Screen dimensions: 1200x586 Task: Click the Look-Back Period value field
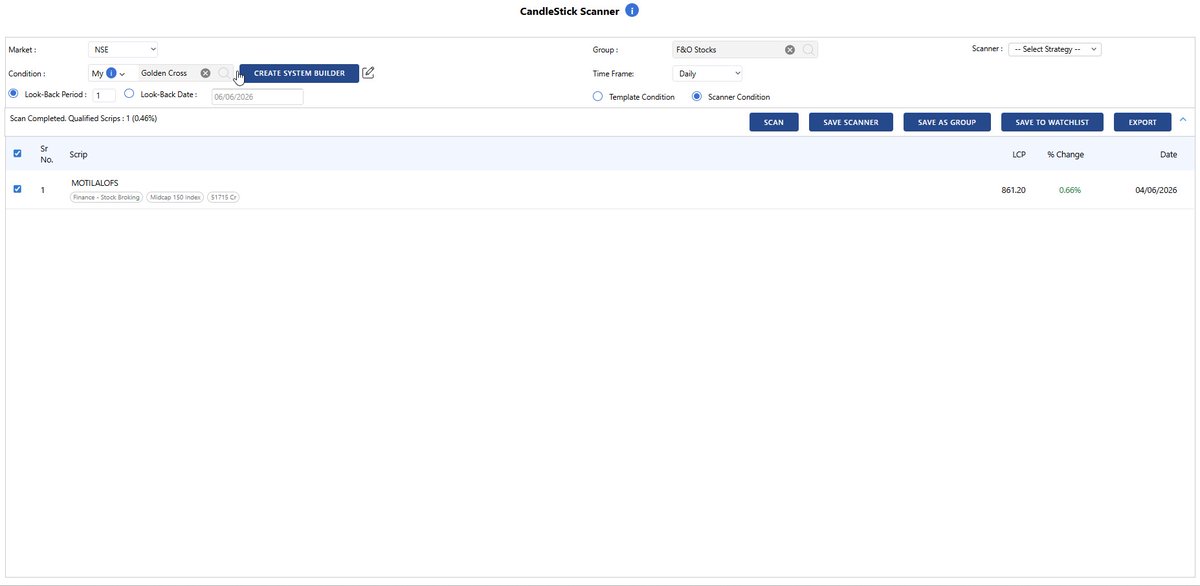pyautogui.click(x=104, y=95)
